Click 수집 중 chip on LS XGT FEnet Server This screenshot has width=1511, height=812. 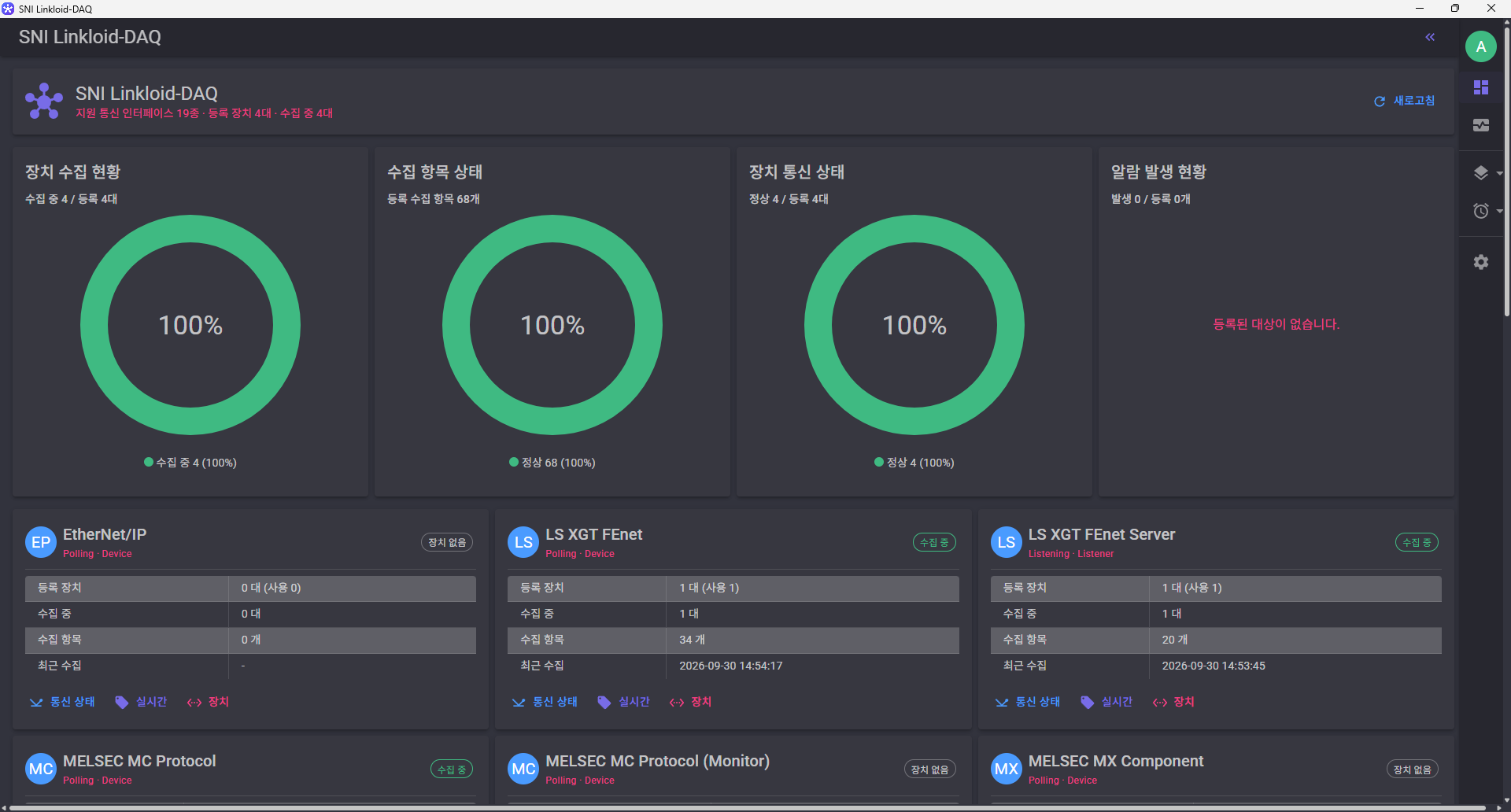pyautogui.click(x=1417, y=542)
